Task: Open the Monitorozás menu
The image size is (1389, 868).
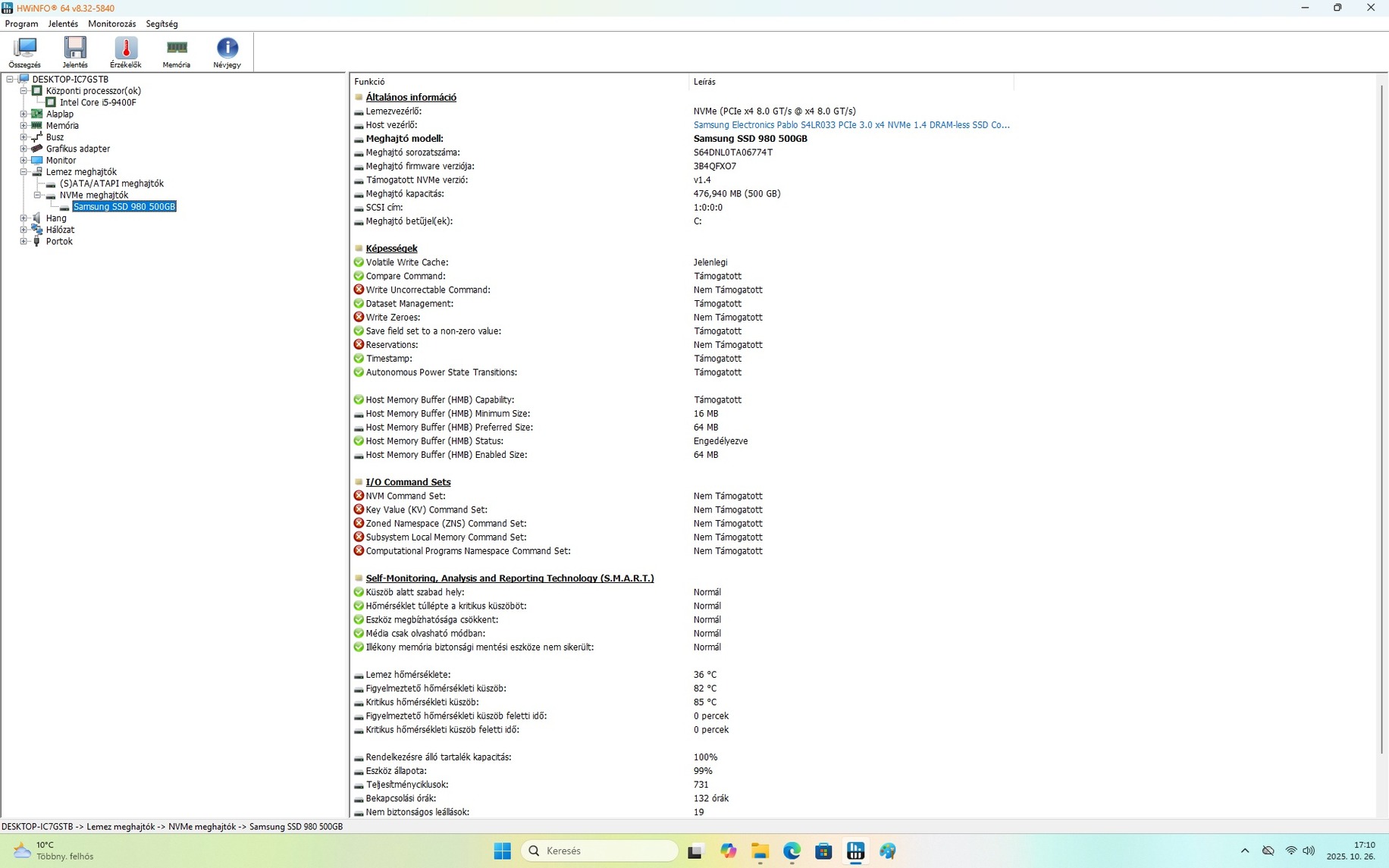Action: pyautogui.click(x=112, y=24)
